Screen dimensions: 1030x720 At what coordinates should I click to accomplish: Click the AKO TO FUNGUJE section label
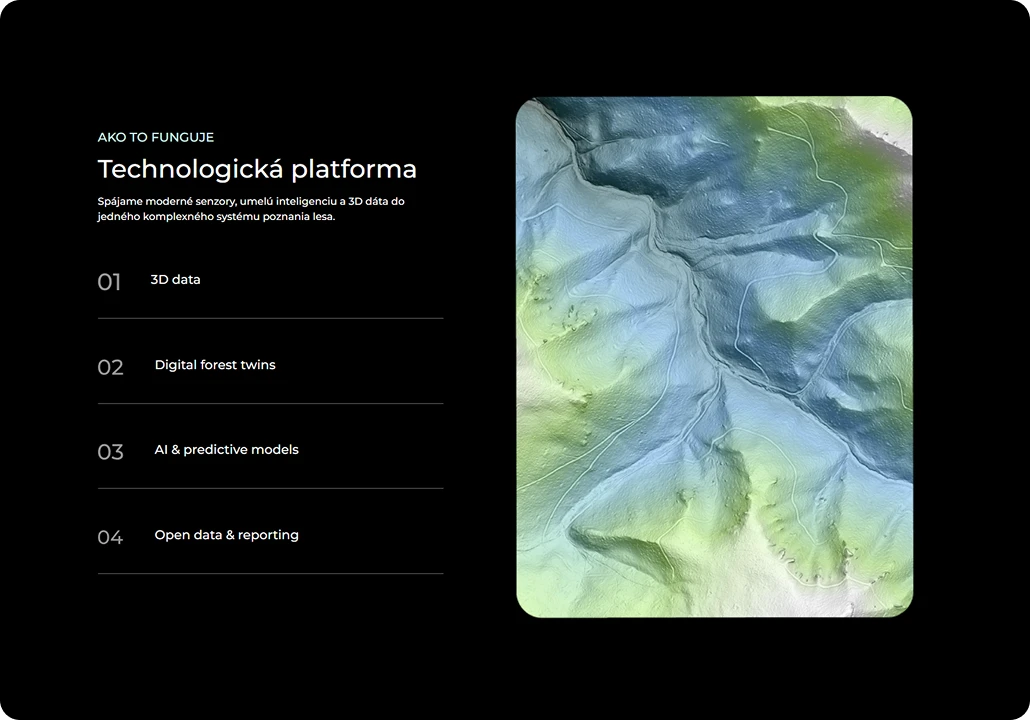(x=155, y=137)
